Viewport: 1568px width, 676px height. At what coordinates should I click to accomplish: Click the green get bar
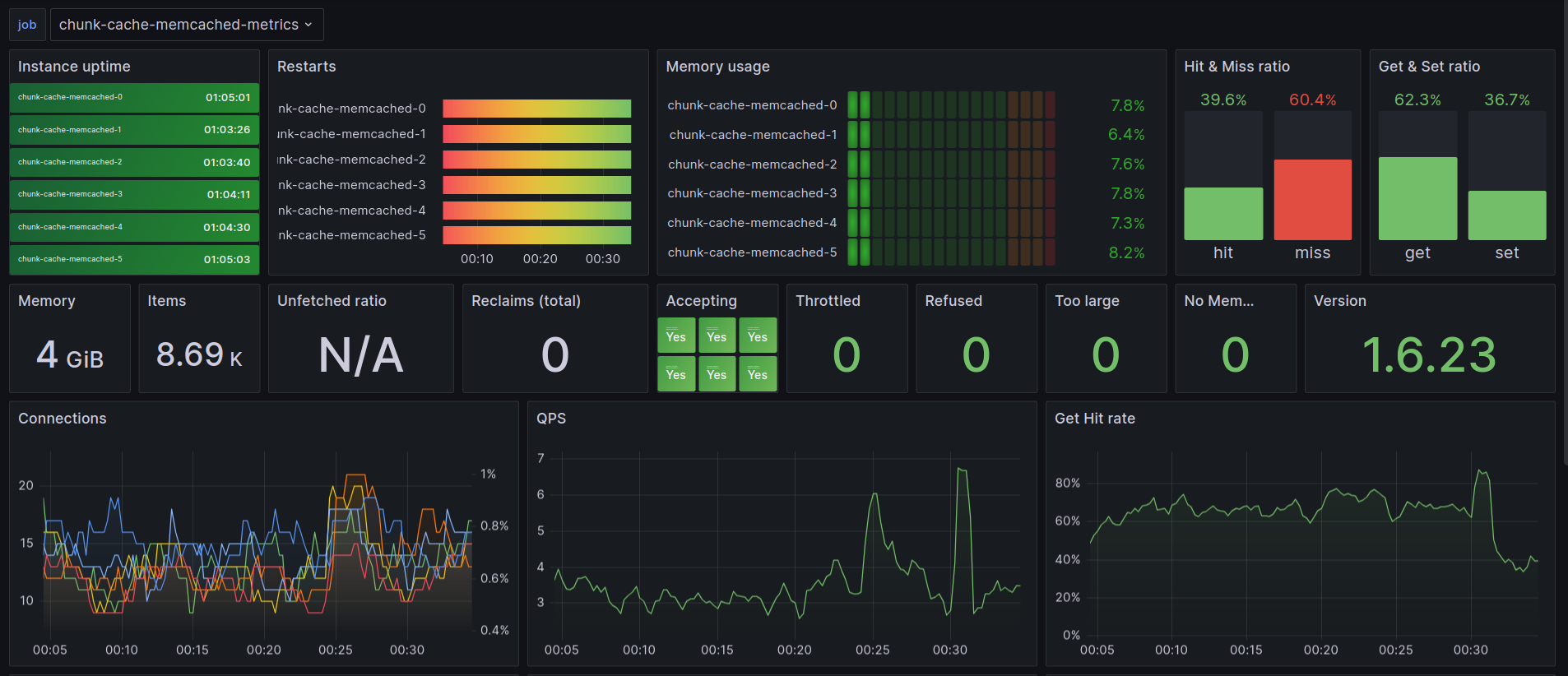tap(1417, 198)
